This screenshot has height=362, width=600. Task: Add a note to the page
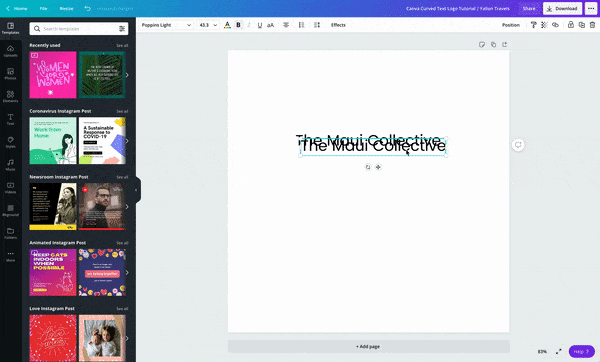click(x=482, y=45)
